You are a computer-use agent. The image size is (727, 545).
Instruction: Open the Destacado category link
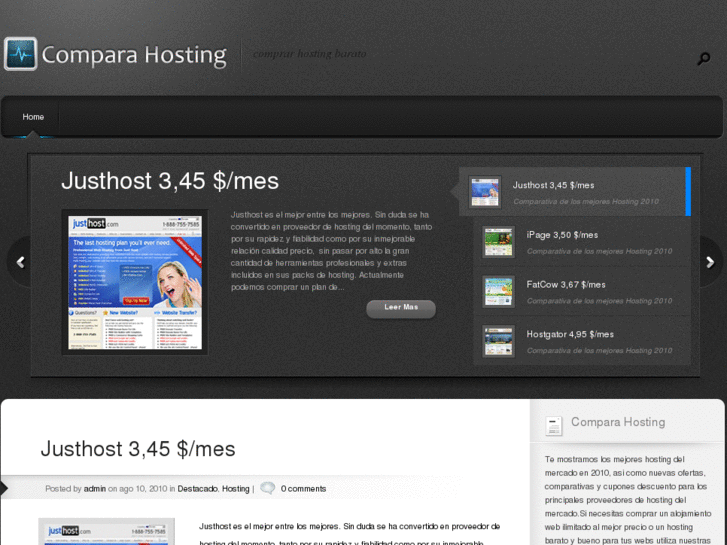[198, 488]
